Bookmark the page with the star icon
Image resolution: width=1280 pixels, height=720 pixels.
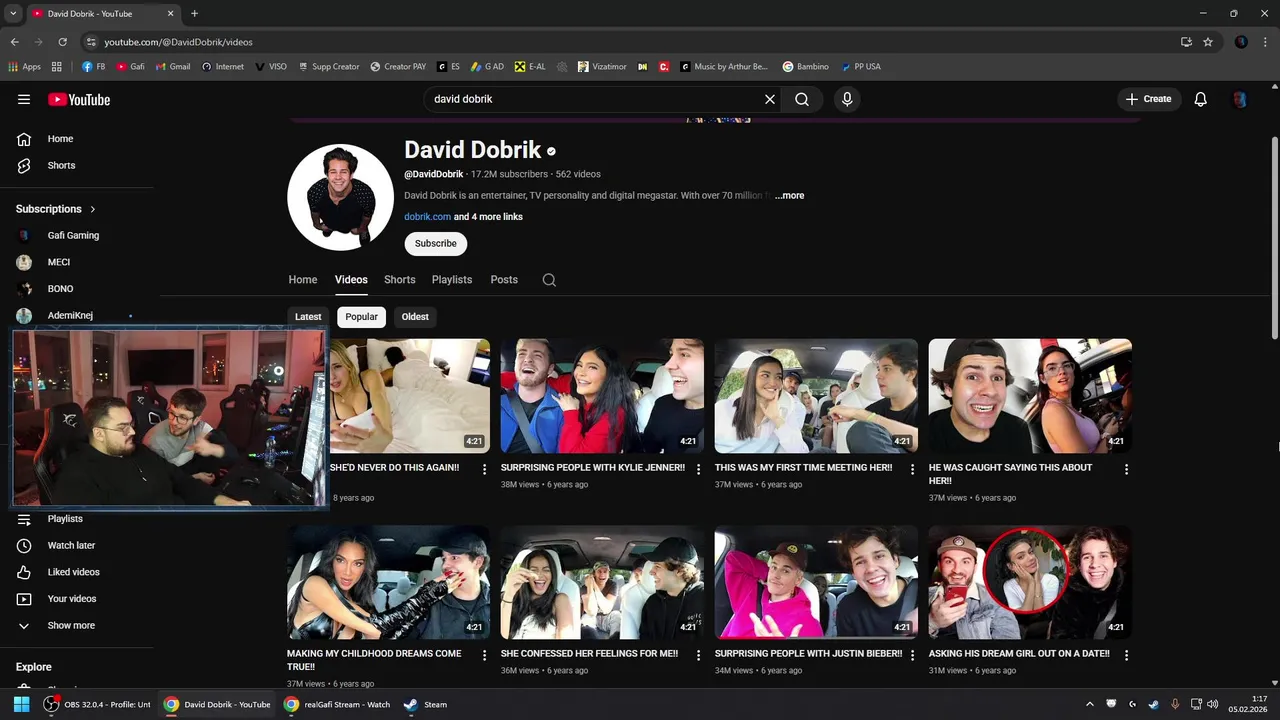tap(1208, 42)
